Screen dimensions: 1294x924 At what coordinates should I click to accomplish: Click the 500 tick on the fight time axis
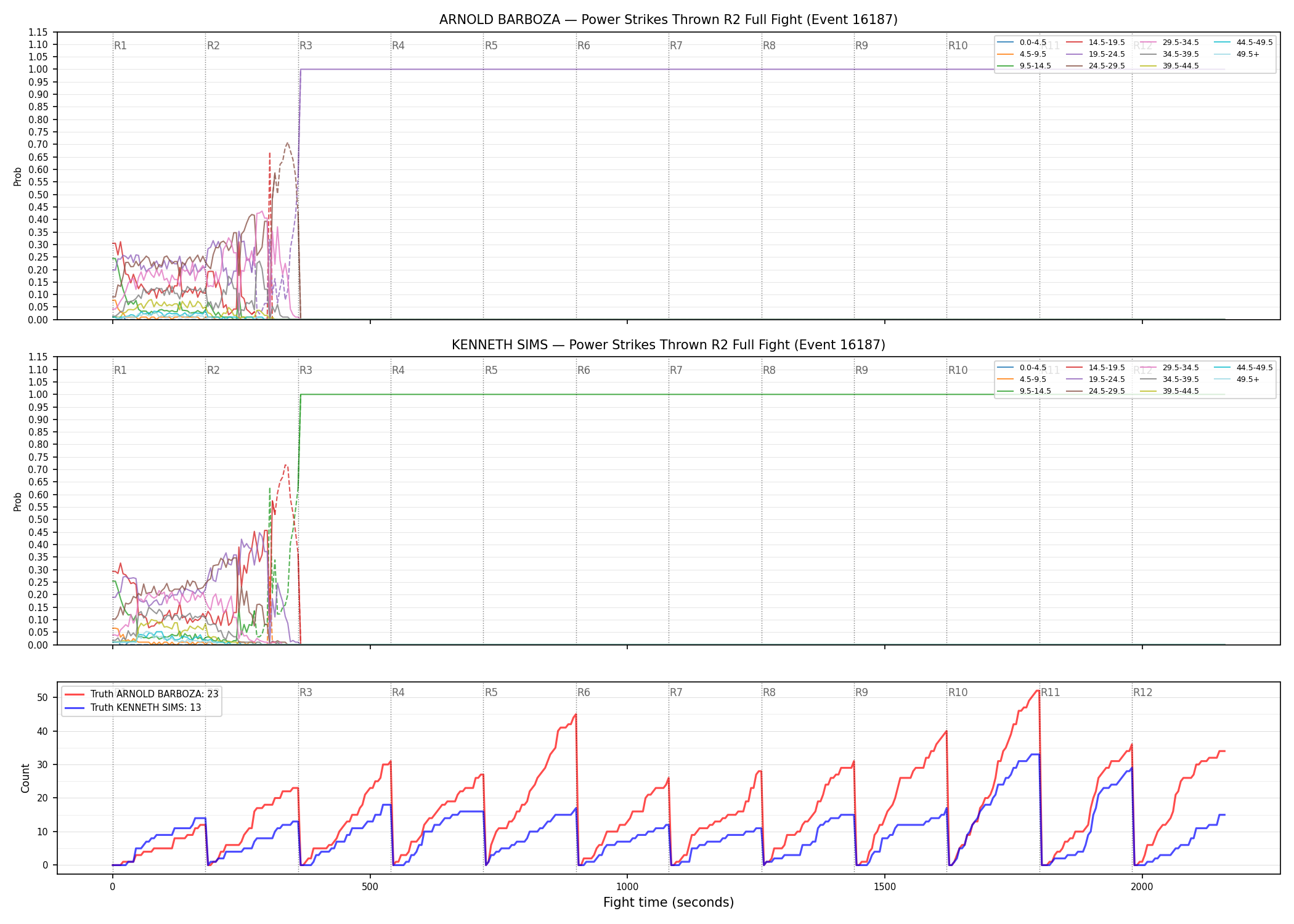pos(370,886)
